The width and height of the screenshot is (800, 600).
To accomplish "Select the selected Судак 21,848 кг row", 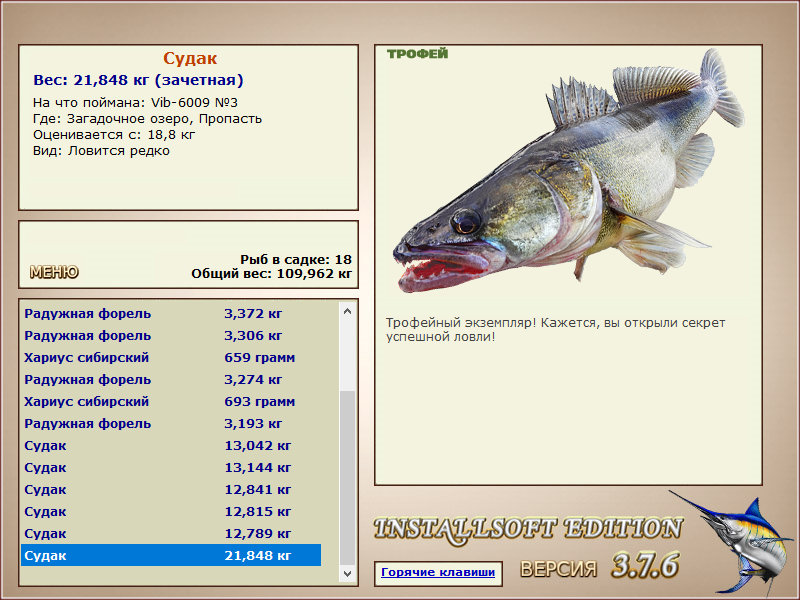I will (170, 556).
